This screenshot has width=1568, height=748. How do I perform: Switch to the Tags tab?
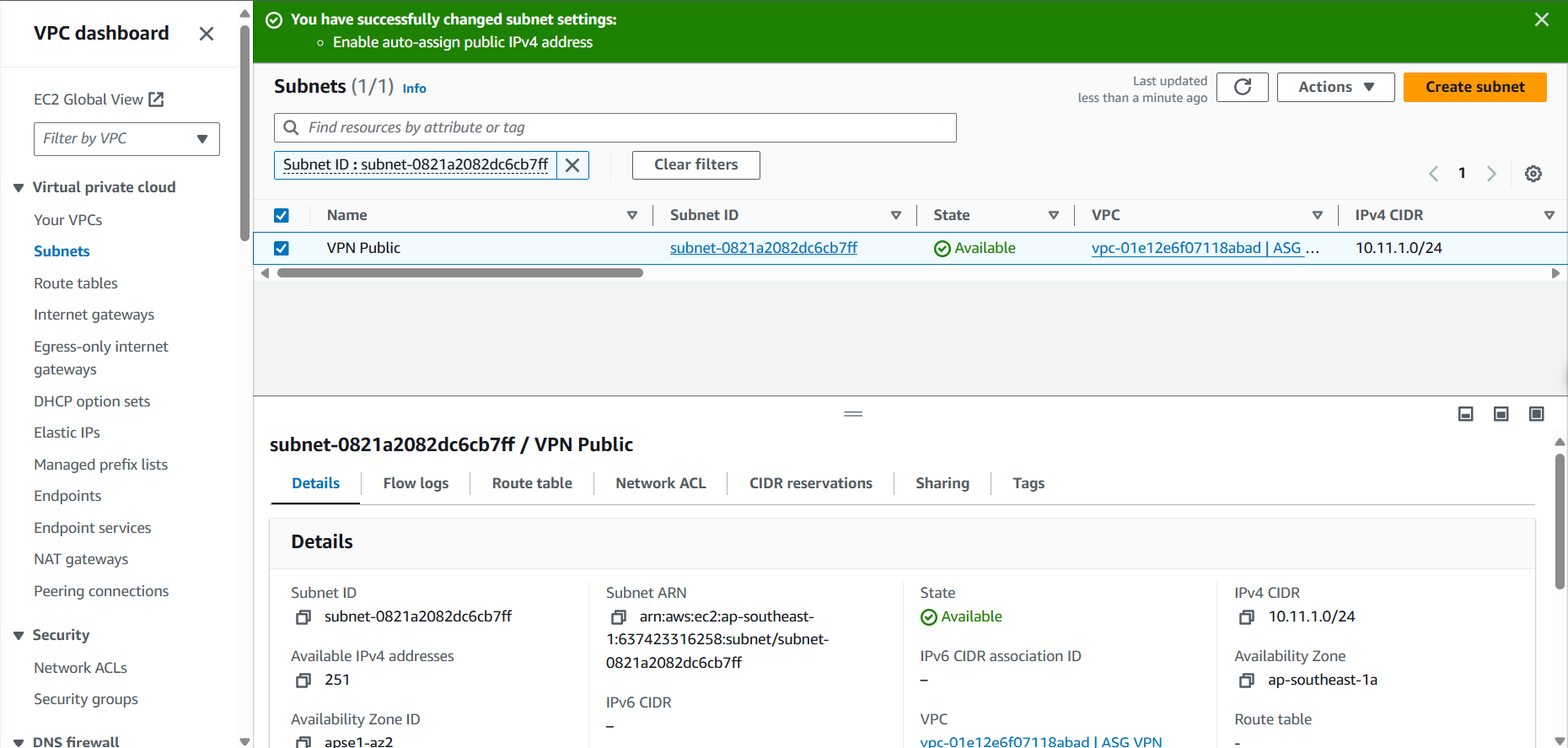tap(1028, 483)
